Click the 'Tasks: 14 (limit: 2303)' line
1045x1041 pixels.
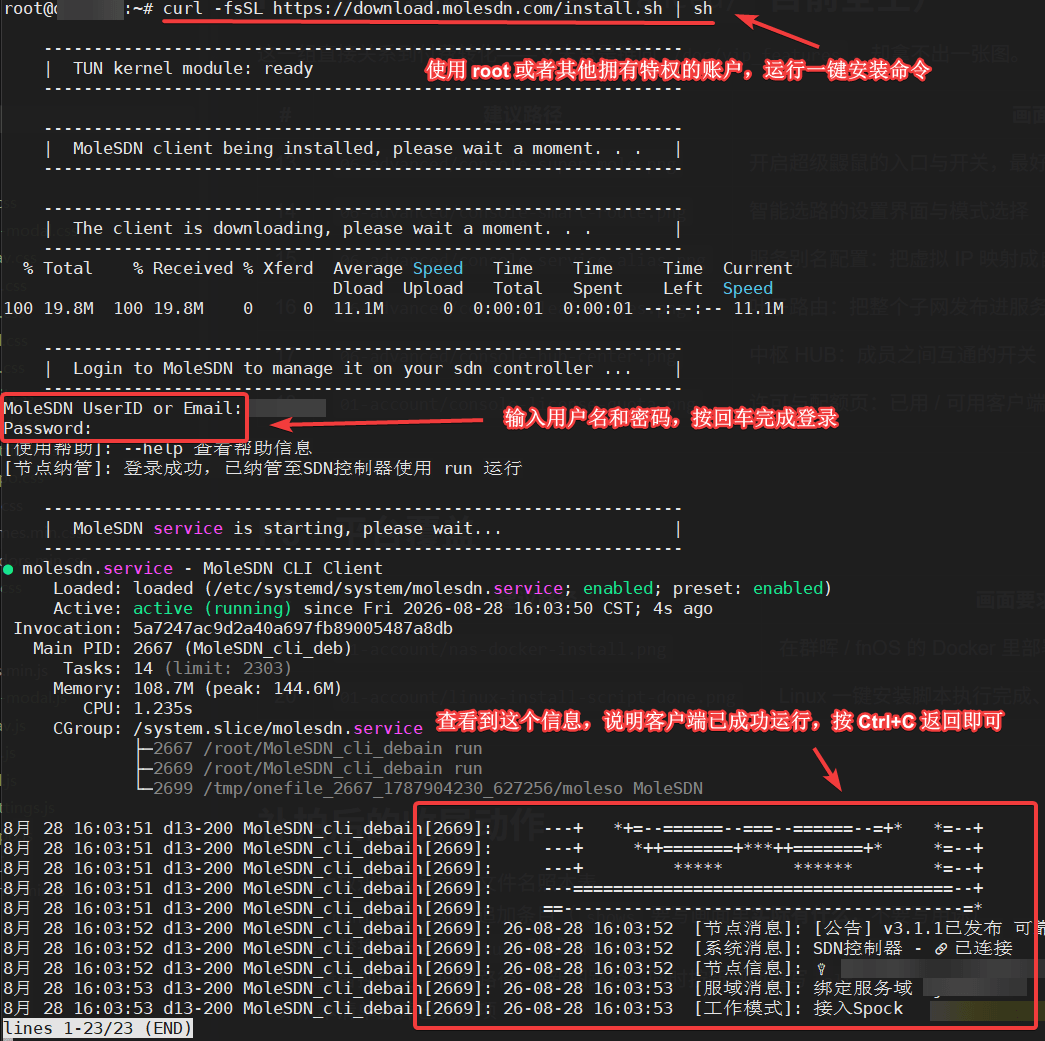[177, 668]
